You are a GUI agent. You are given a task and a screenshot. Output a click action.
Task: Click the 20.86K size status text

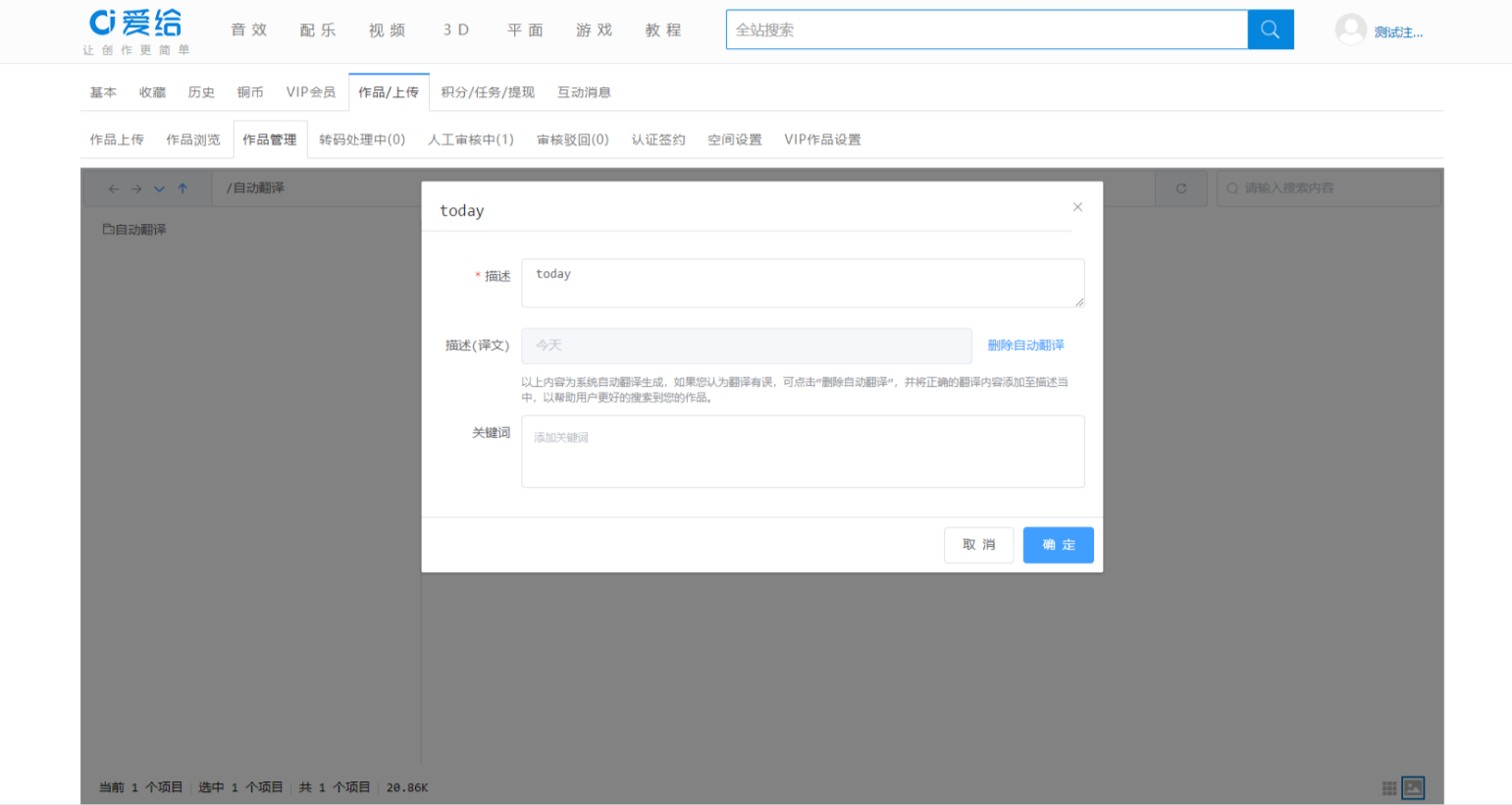(x=407, y=787)
